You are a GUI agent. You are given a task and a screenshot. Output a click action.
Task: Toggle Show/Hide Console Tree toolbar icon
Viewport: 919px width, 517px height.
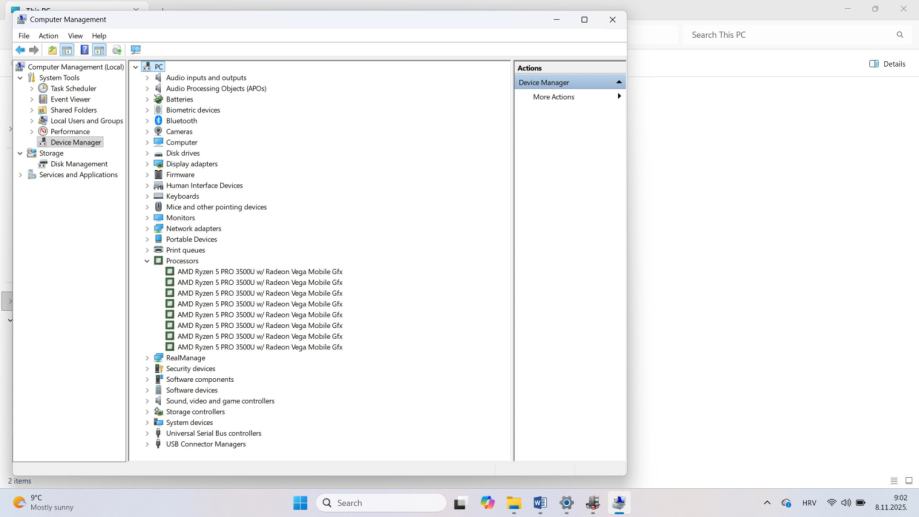point(67,50)
